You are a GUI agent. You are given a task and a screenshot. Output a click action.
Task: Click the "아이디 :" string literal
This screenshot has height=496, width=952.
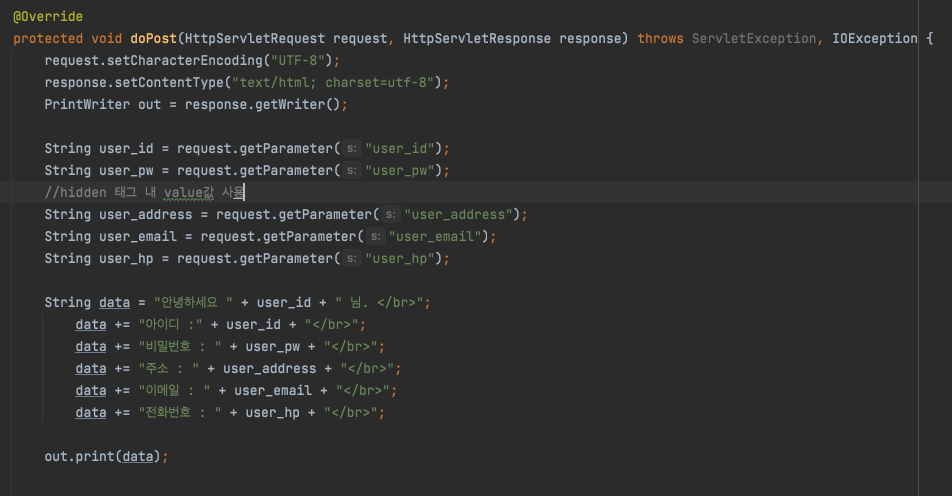click(x=170, y=324)
